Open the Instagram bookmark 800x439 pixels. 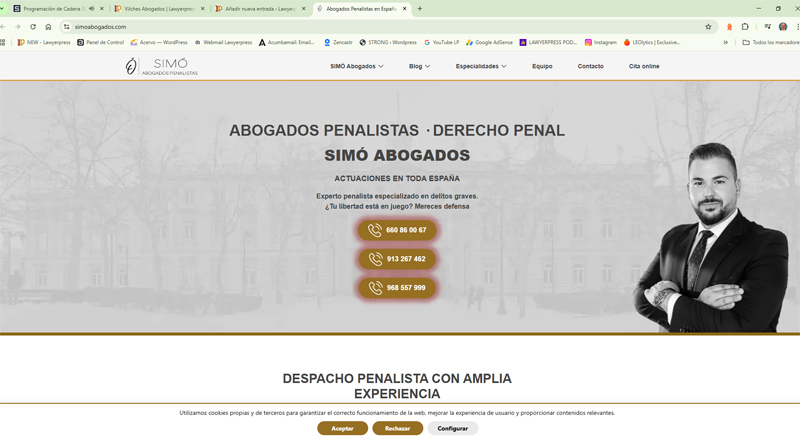(x=601, y=42)
